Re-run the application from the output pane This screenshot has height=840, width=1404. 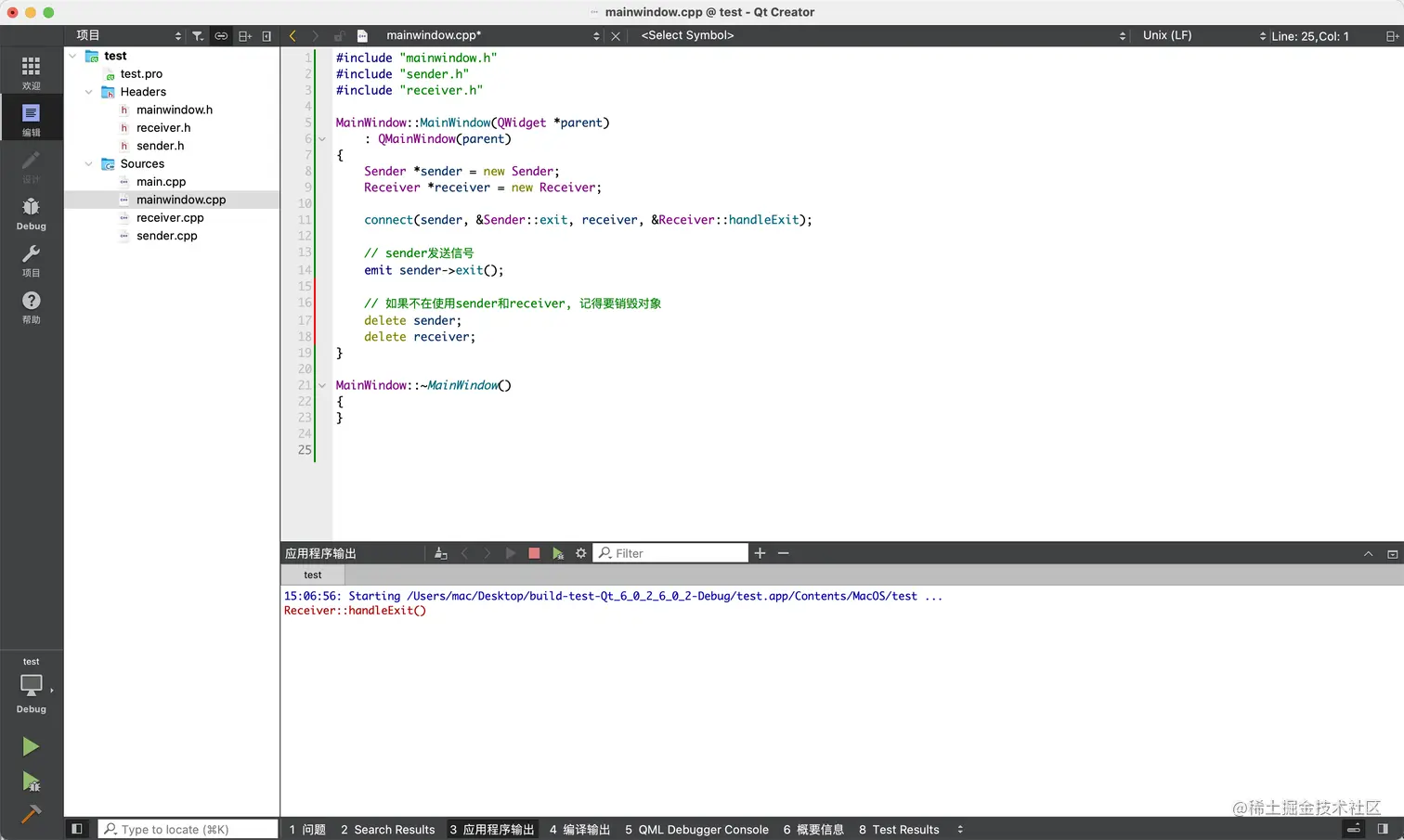click(510, 553)
